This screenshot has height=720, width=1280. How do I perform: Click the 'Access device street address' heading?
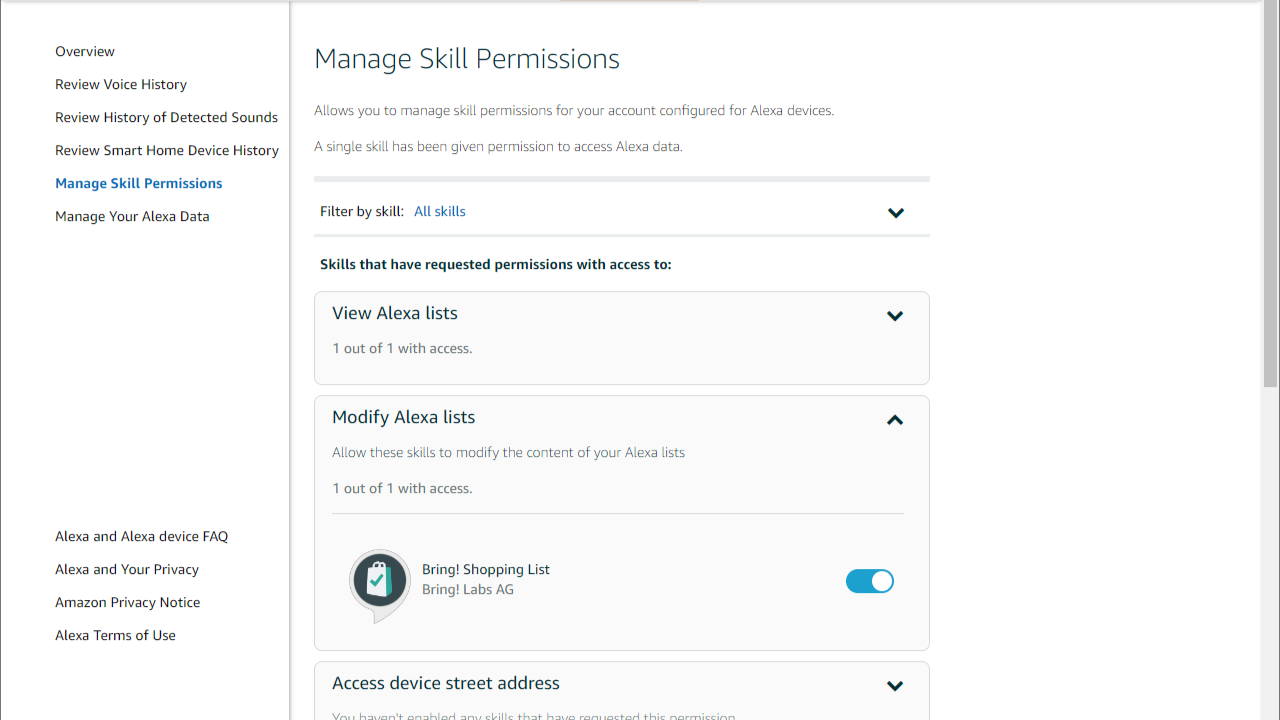[446, 683]
